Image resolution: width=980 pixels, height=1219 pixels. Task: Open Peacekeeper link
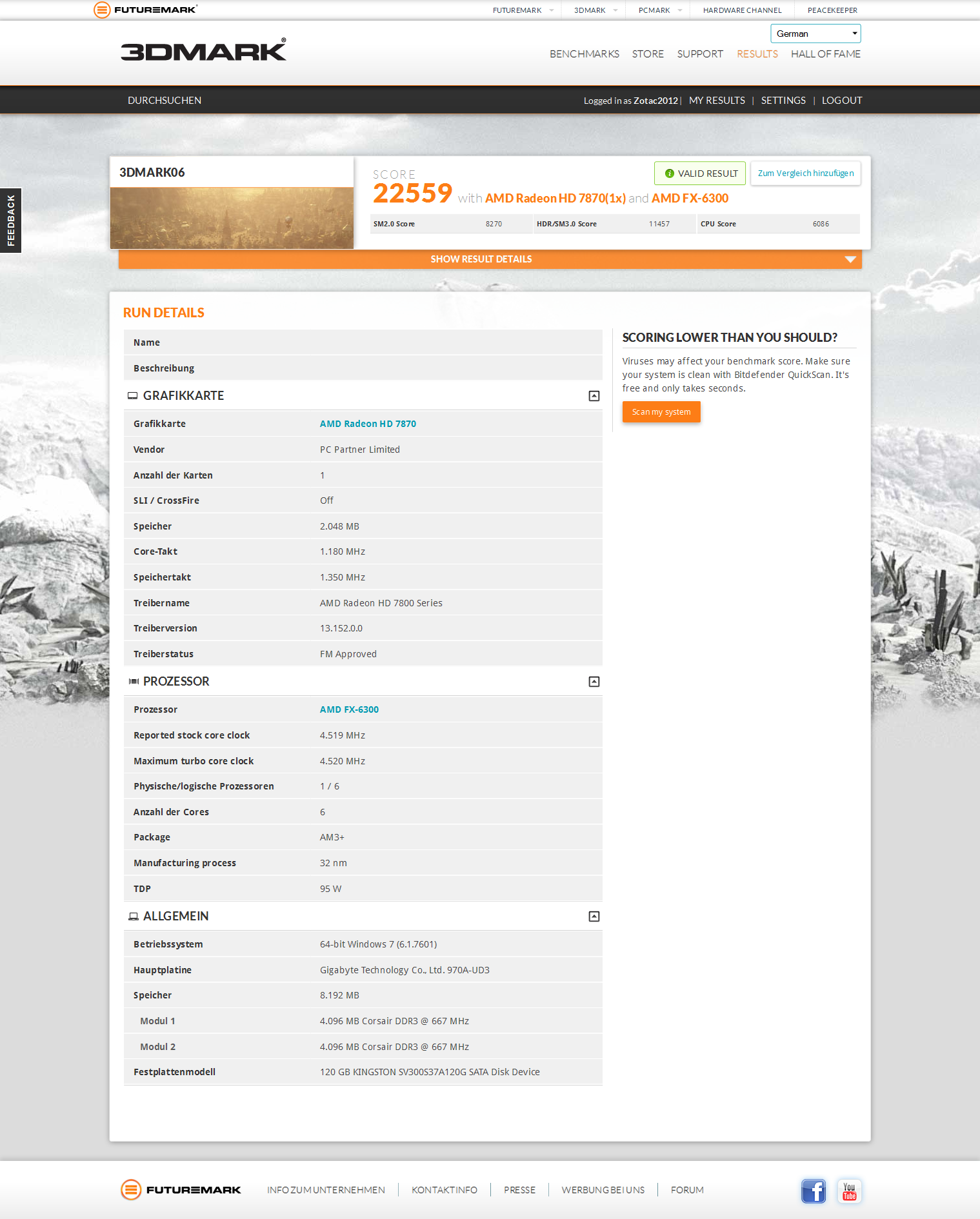(832, 10)
